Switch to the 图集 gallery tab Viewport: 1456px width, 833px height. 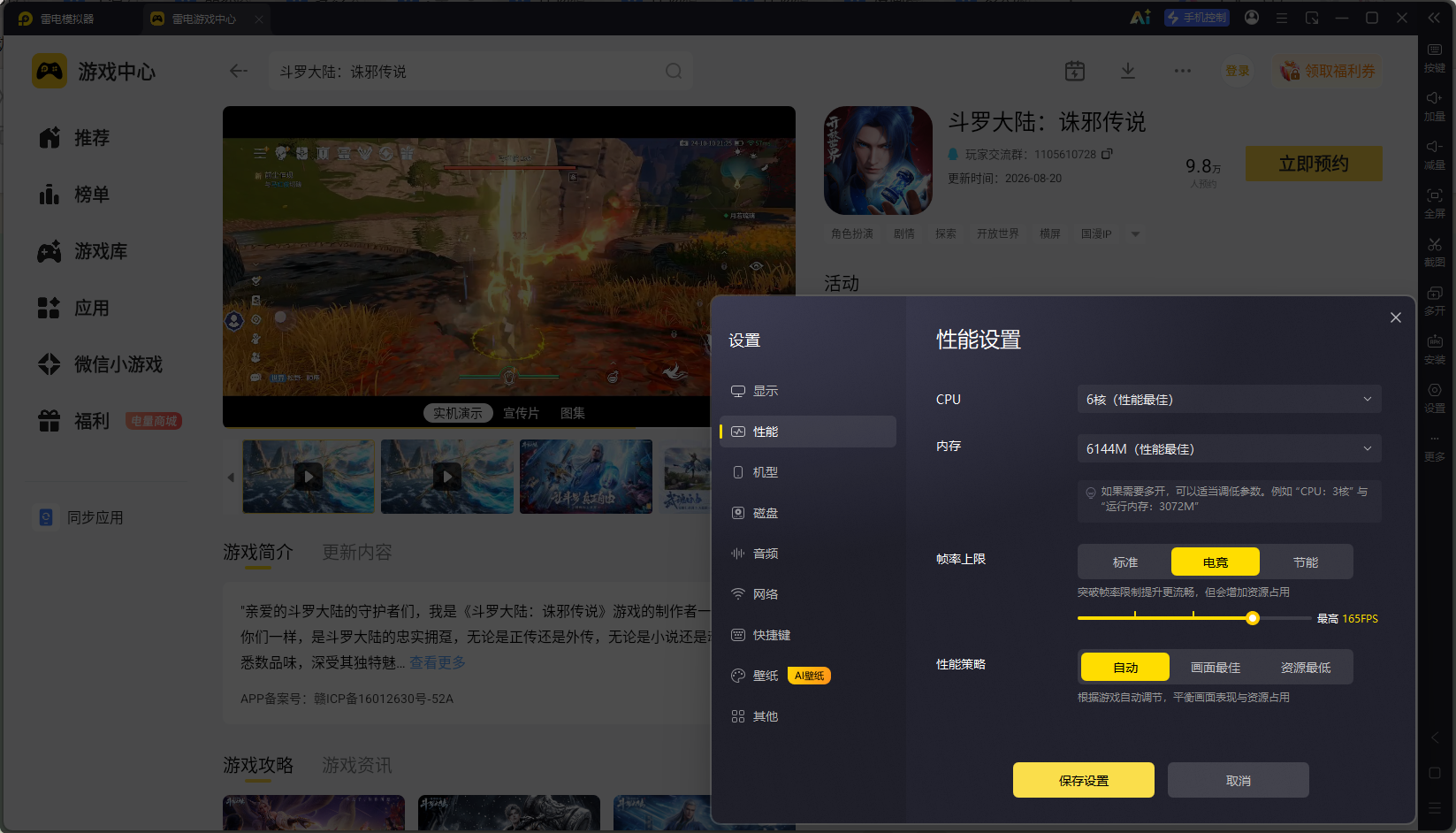[x=573, y=413]
